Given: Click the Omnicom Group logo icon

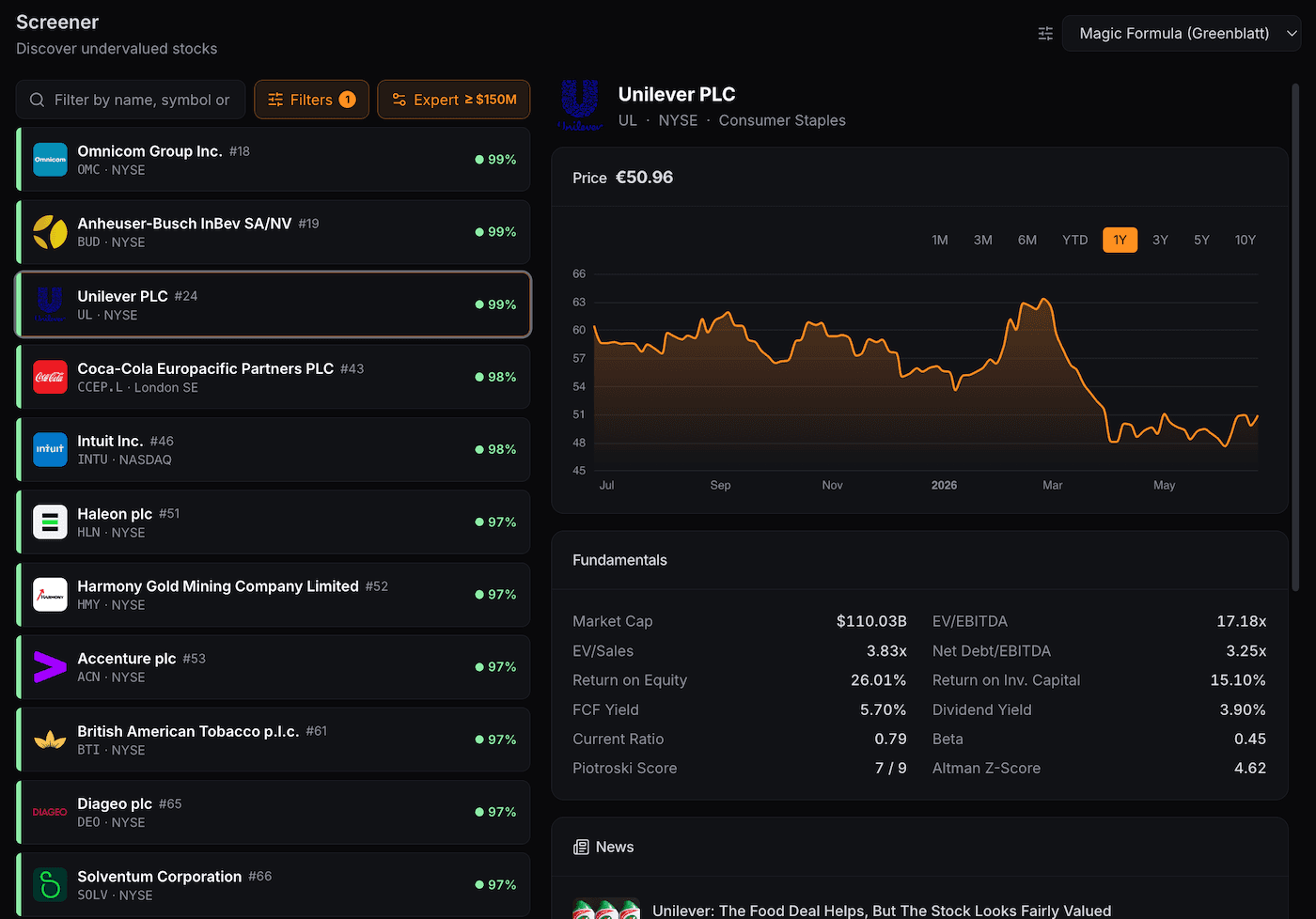Looking at the screenshot, I should click(50, 160).
